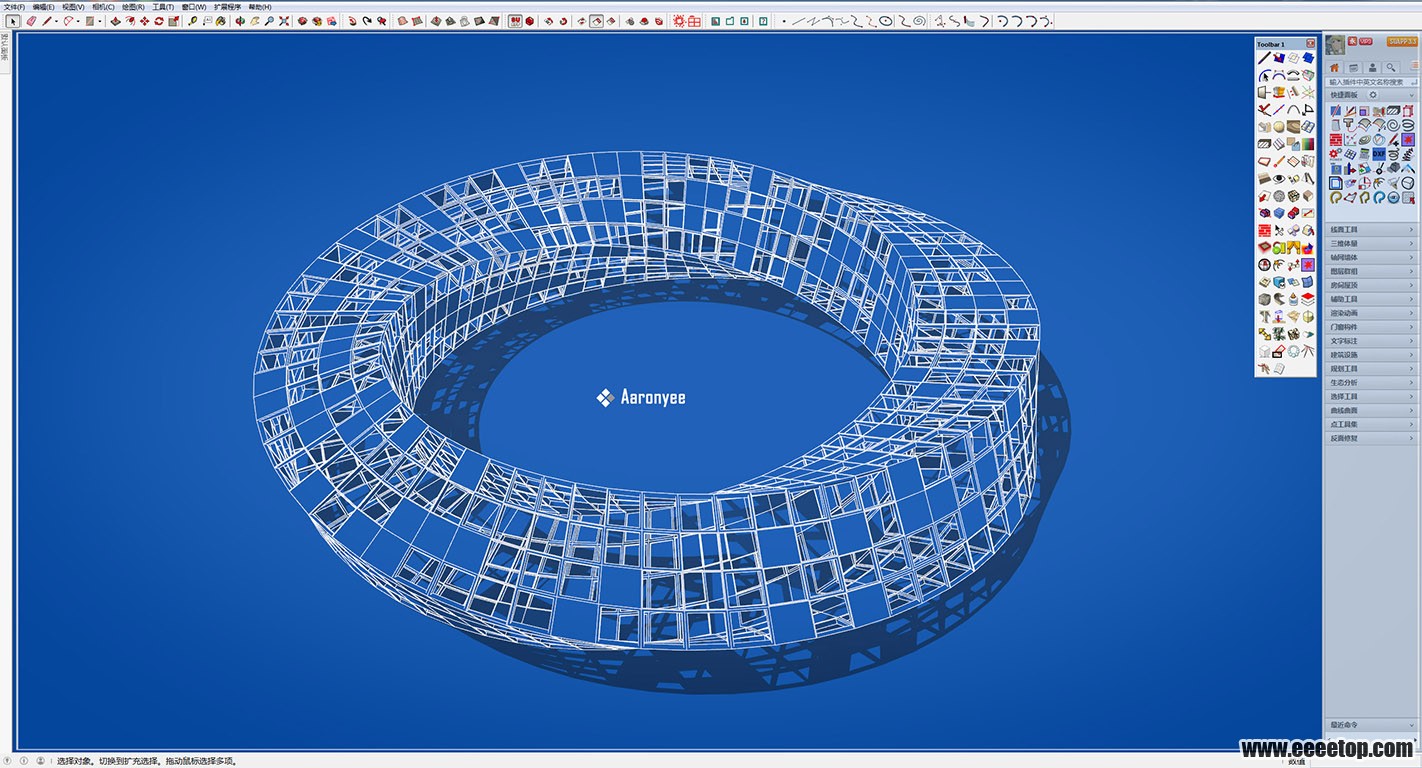The width and height of the screenshot is (1422, 768).
Task: Click the Redo arrow in toolbar
Action: (367, 21)
